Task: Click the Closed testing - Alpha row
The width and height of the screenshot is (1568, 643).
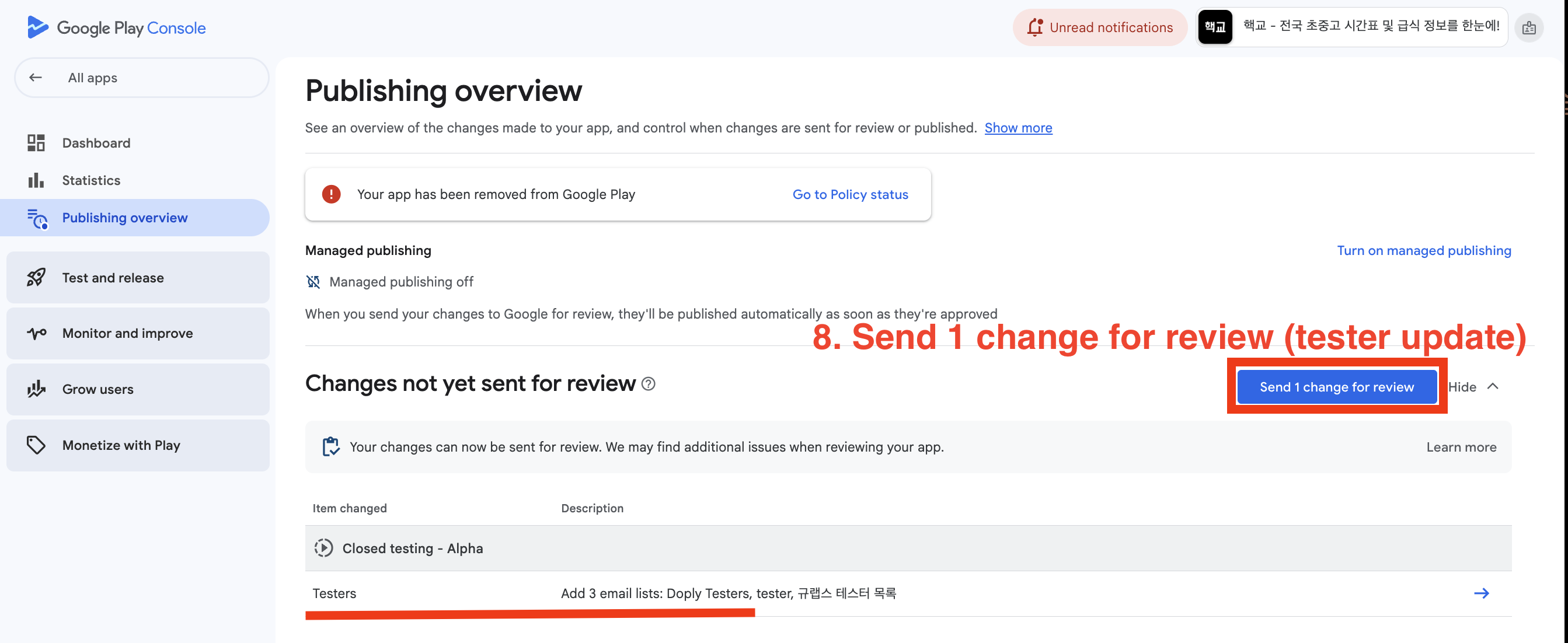Action: pyautogui.click(x=908, y=548)
